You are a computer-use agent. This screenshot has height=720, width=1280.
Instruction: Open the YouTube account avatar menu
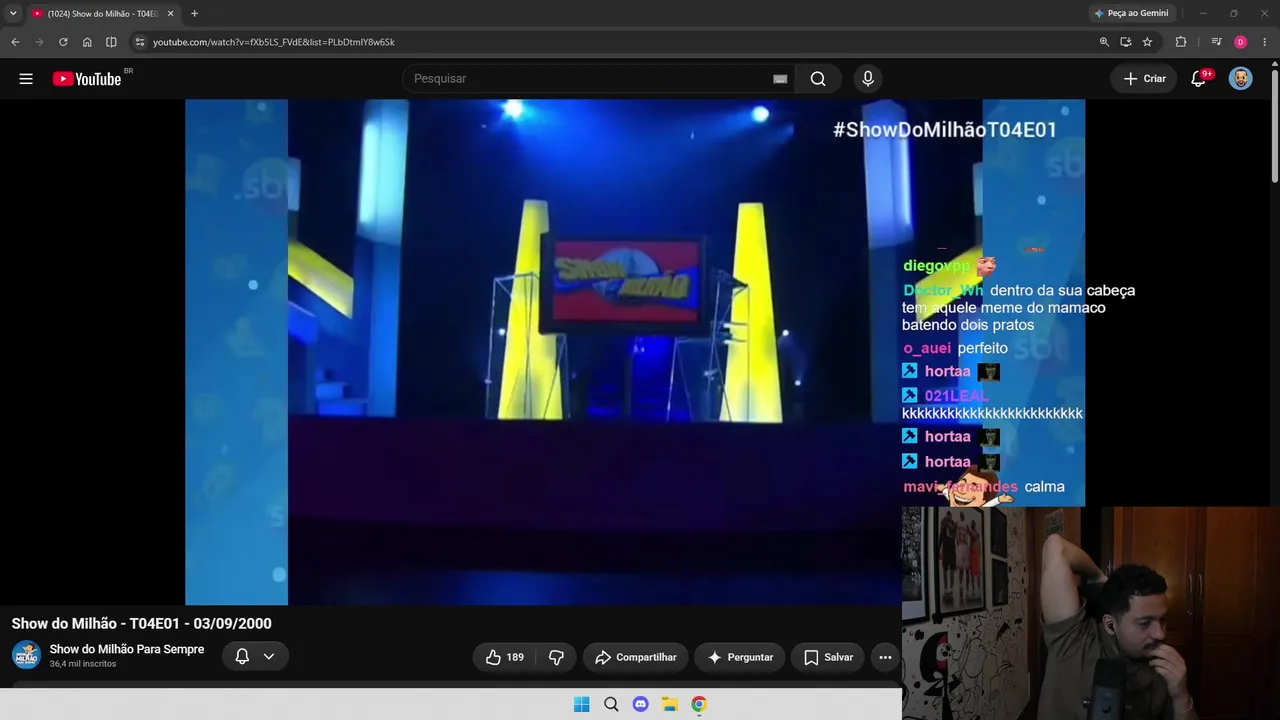[x=1241, y=79]
